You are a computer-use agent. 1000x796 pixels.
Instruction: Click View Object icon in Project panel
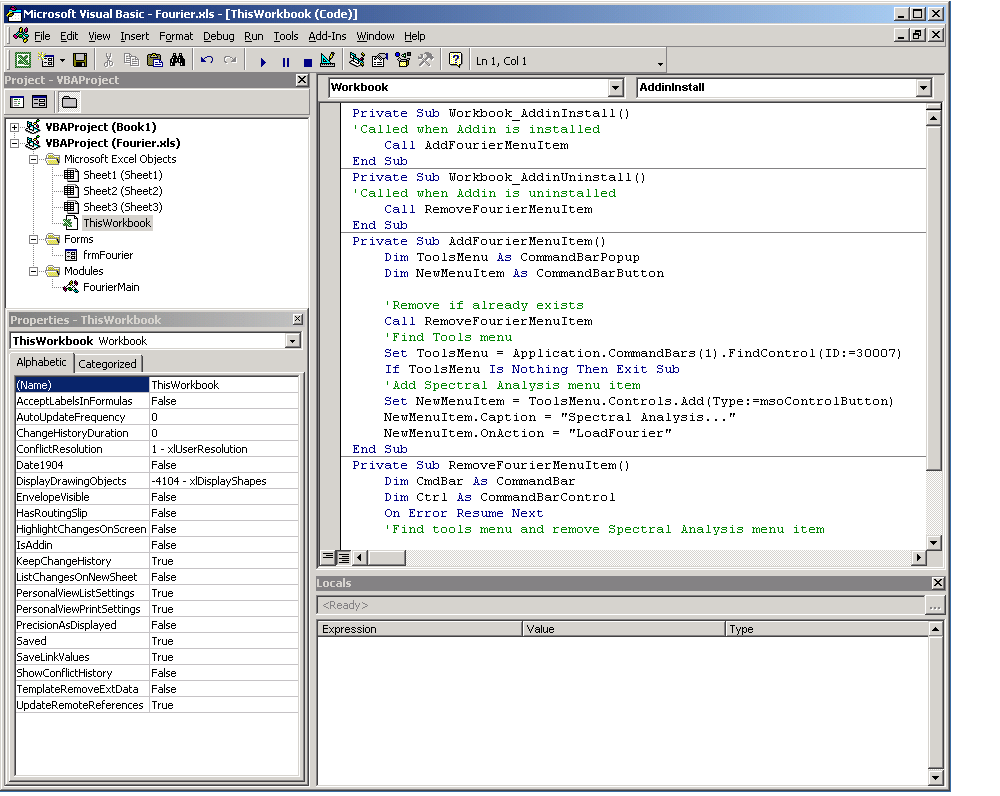pyautogui.click(x=40, y=102)
